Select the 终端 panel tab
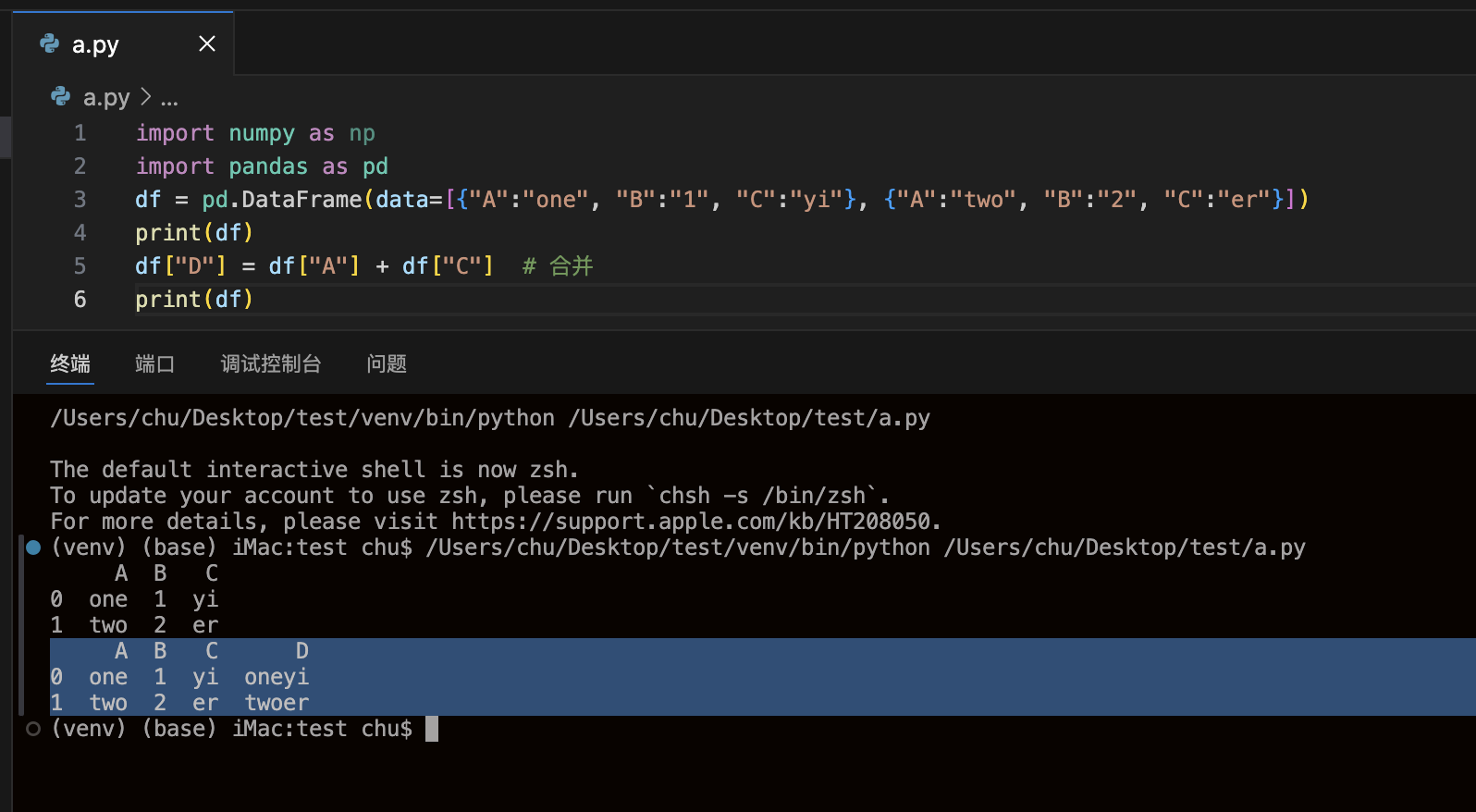 (70, 363)
